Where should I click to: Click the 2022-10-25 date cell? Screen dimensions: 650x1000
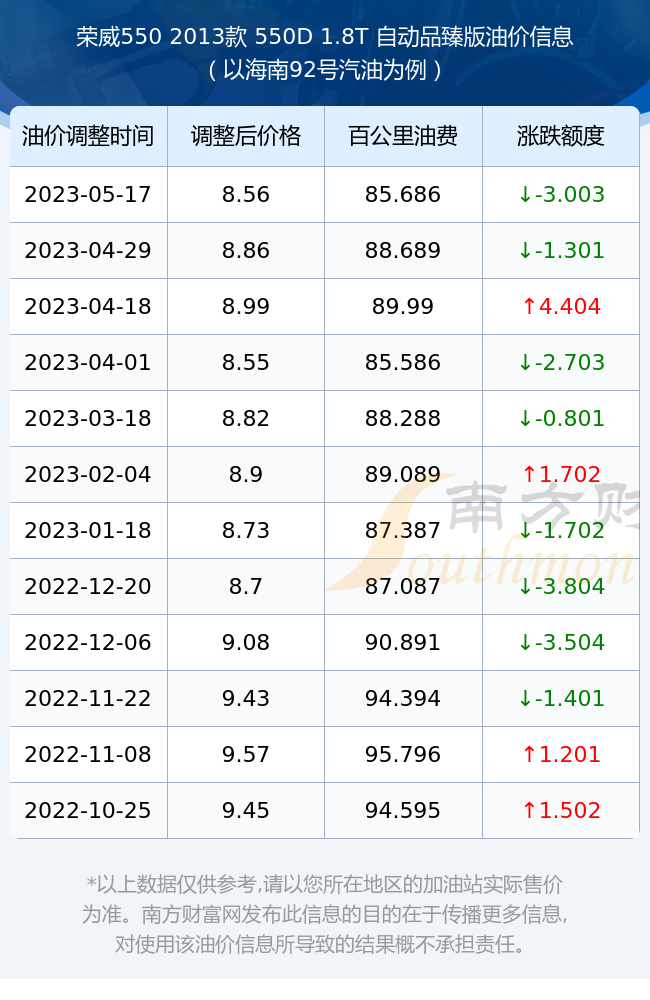coord(88,811)
